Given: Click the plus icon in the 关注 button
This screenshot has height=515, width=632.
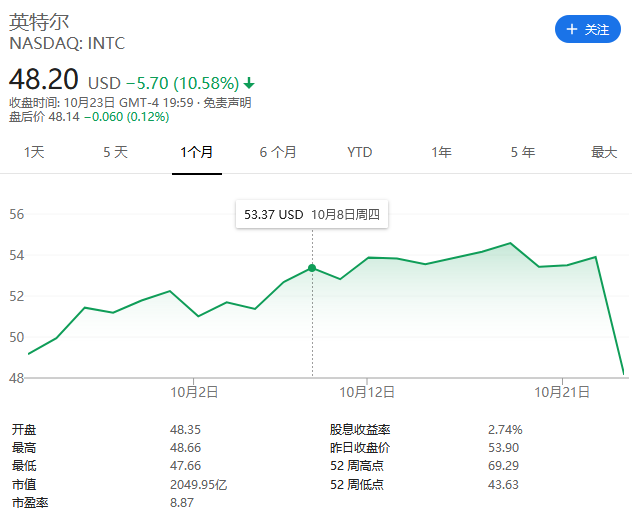Looking at the screenshot, I should (x=572, y=29).
